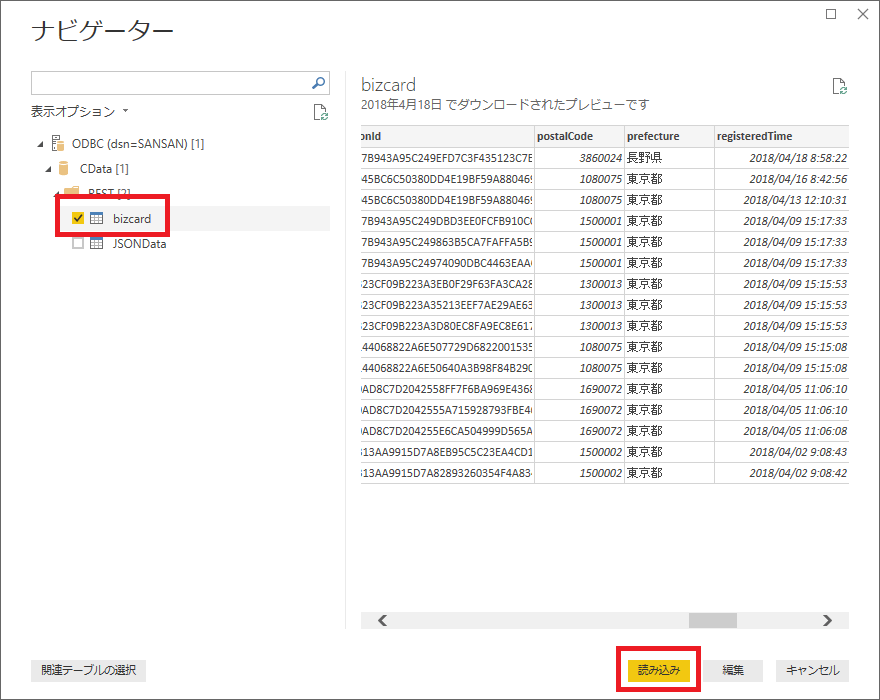
Task: Click 関連テーブルの選択 button
Action: pos(89,670)
